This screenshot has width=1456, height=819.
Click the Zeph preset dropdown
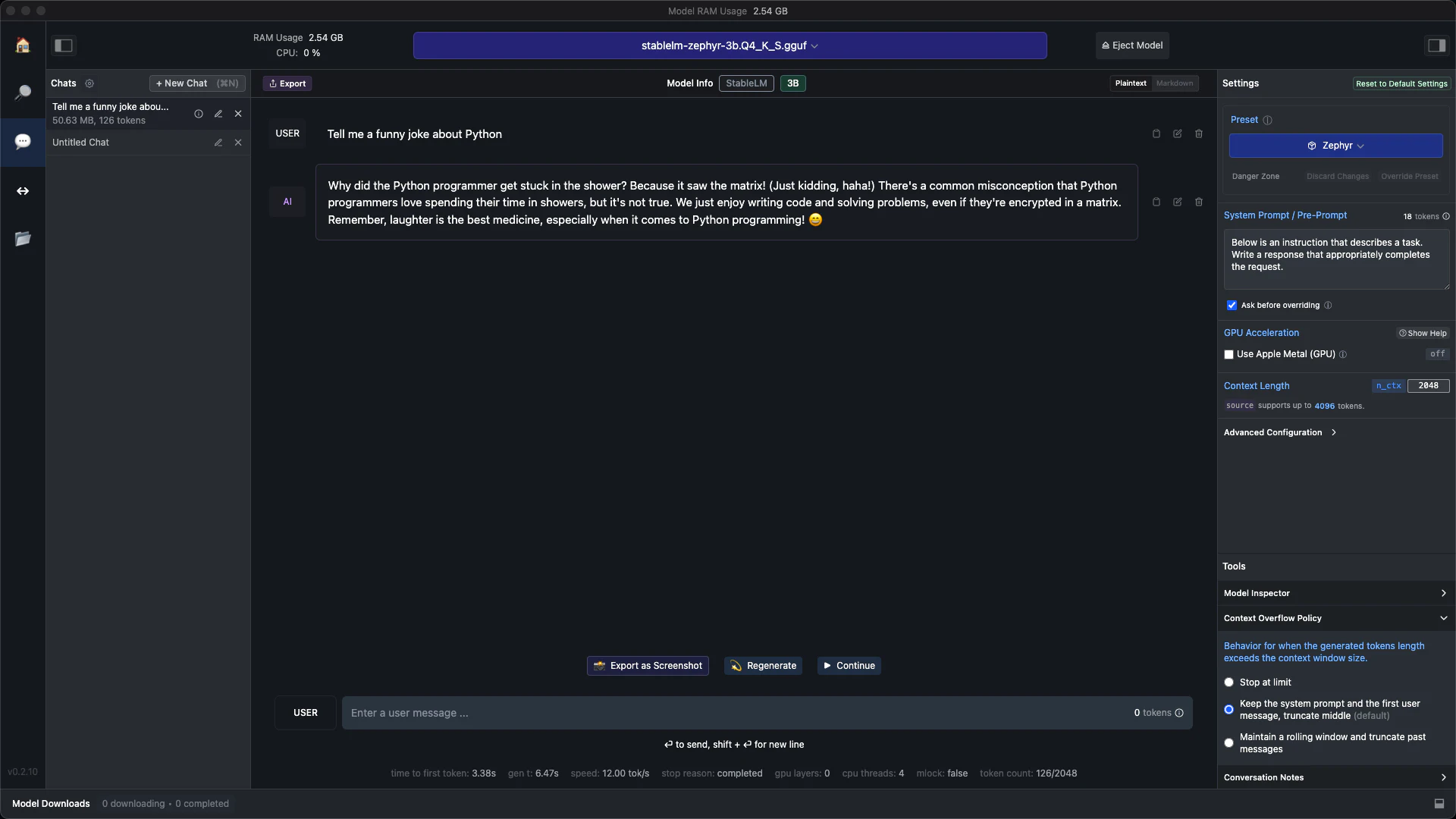click(x=1337, y=146)
